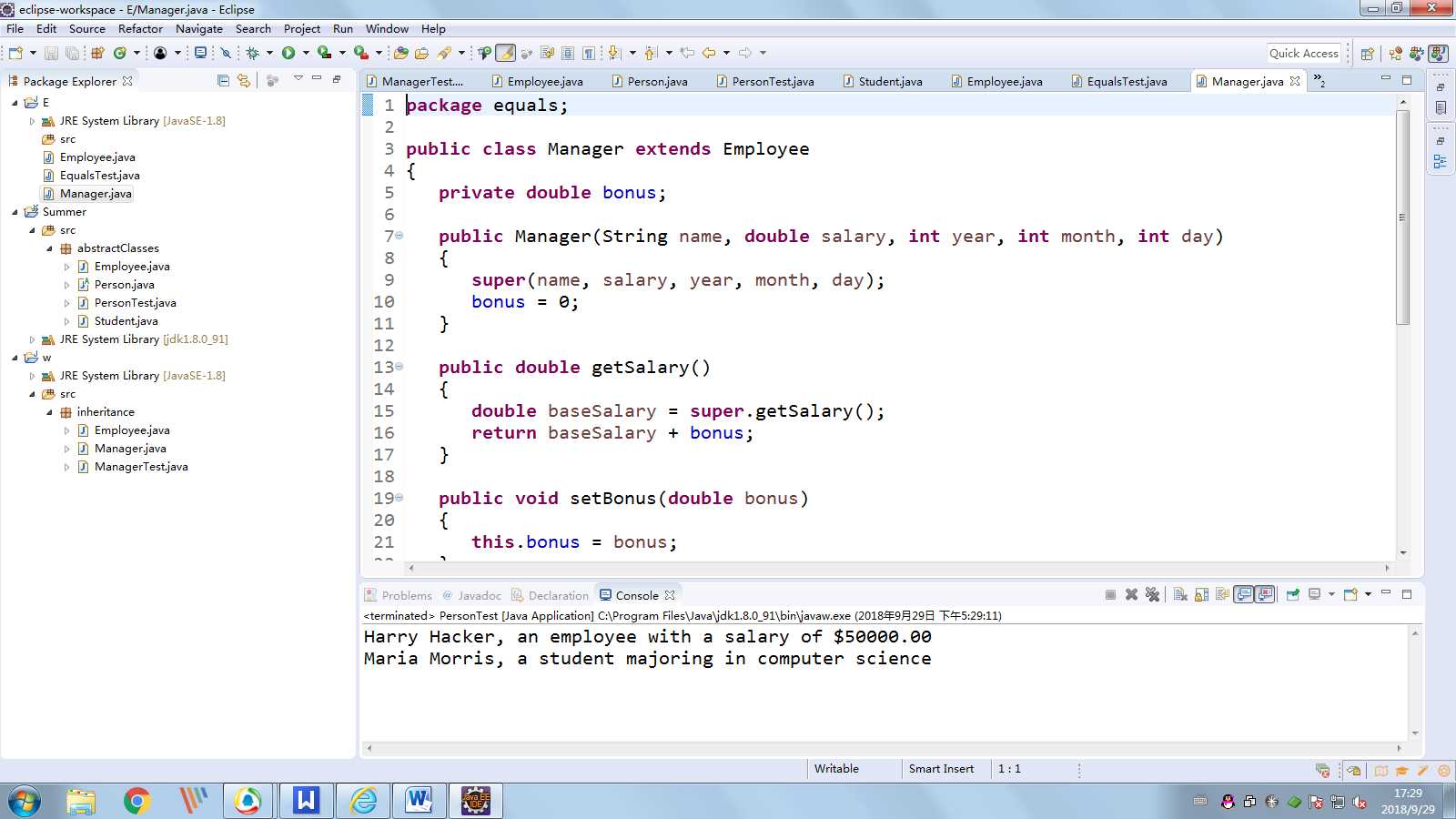Open the Source menu
This screenshot has height=819, width=1456.
click(87, 28)
